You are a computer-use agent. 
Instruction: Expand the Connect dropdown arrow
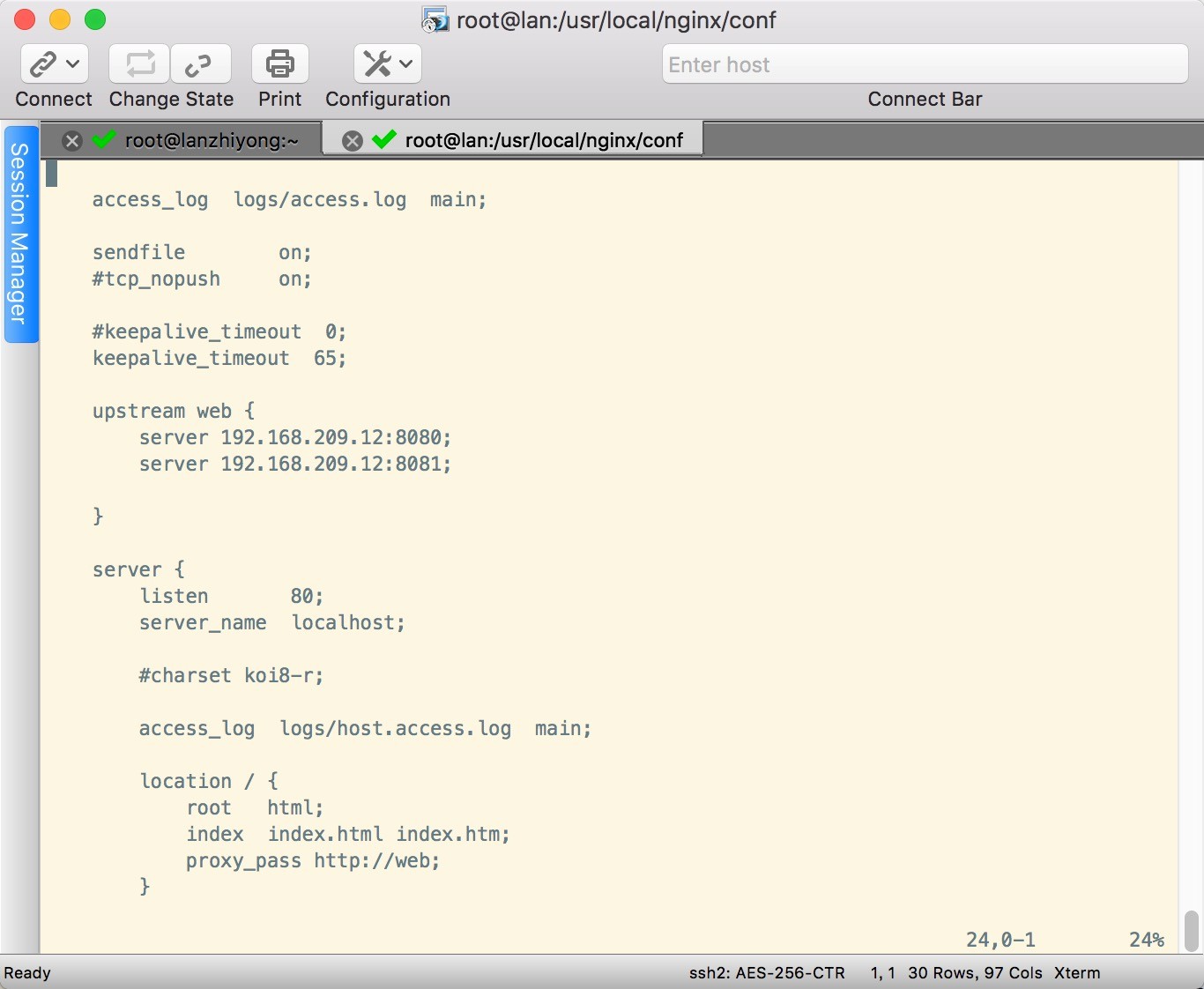[73, 64]
